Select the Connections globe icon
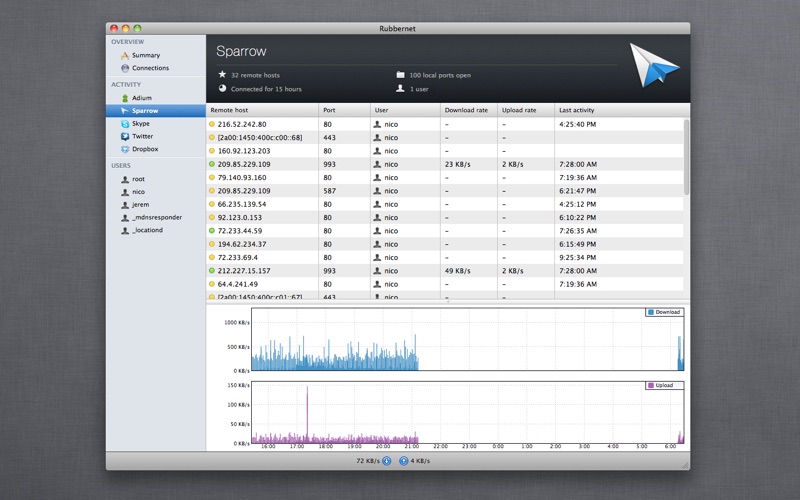Viewport: 800px width, 500px height. pos(125,68)
